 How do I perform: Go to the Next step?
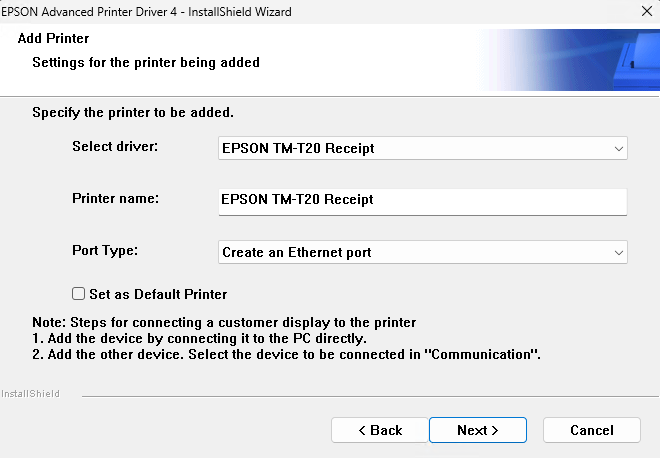[478, 430]
